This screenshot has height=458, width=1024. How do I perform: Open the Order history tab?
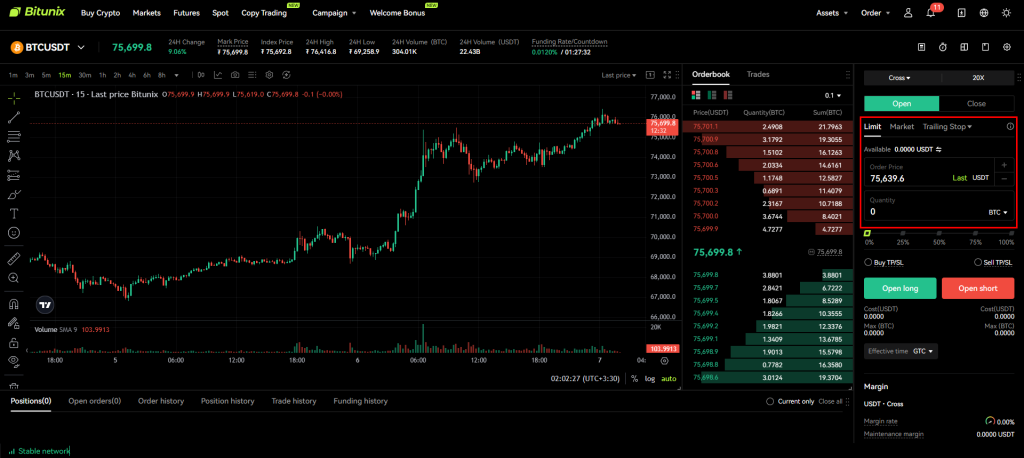coord(161,401)
